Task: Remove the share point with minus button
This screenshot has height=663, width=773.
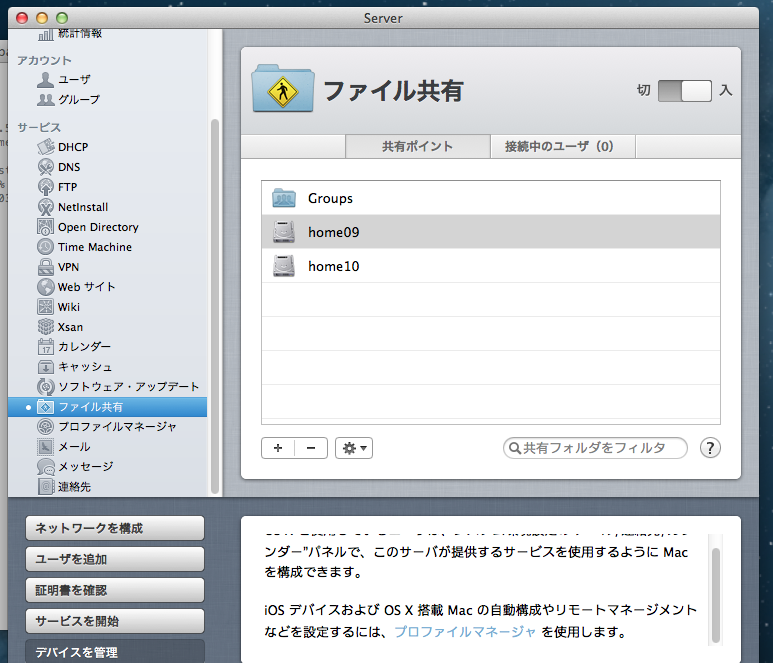Action: (311, 448)
